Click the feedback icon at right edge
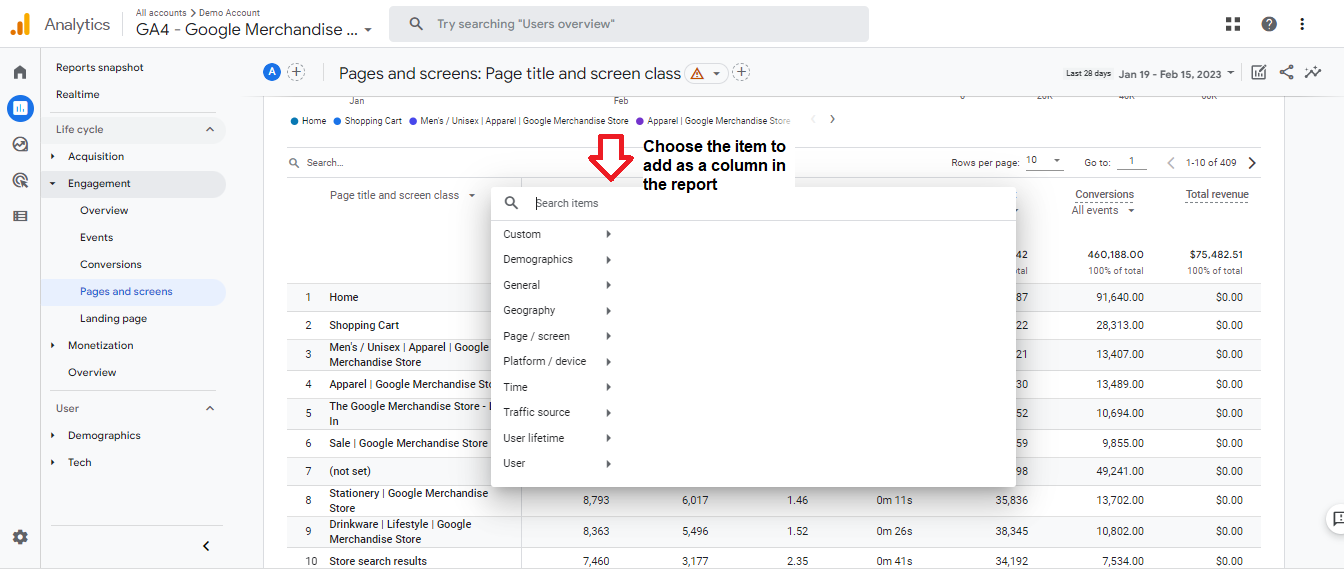The height and width of the screenshot is (569, 1344). [x=1335, y=519]
